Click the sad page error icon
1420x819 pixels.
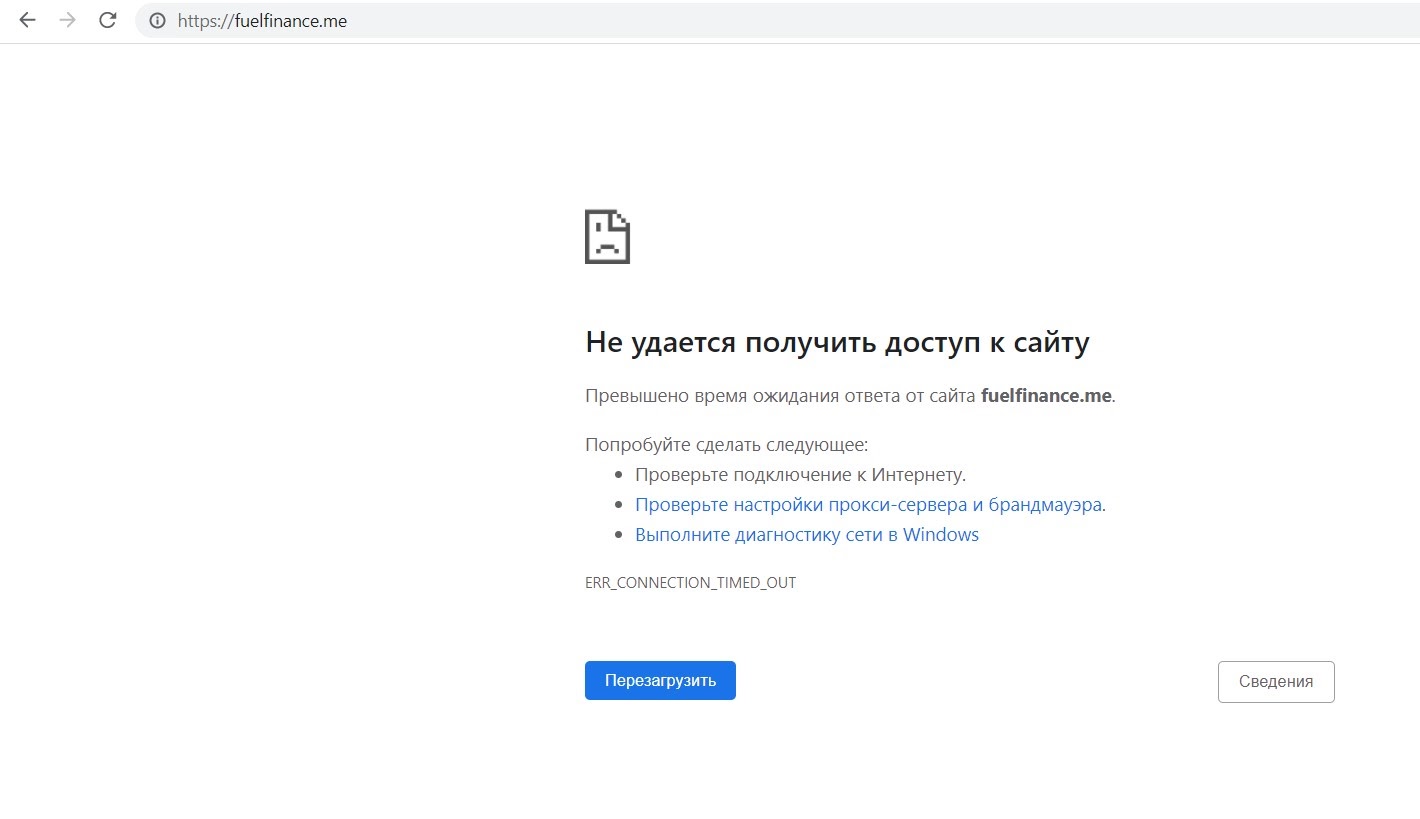pyautogui.click(x=607, y=237)
